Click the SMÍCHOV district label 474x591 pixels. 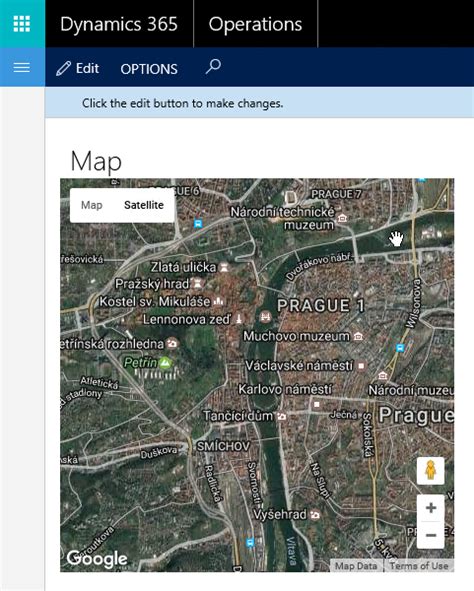click(x=223, y=447)
